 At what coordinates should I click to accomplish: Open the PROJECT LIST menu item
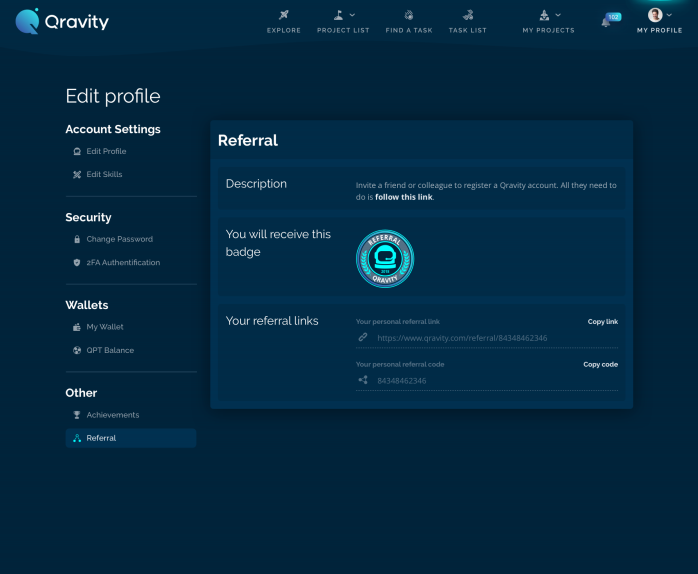[x=343, y=30]
